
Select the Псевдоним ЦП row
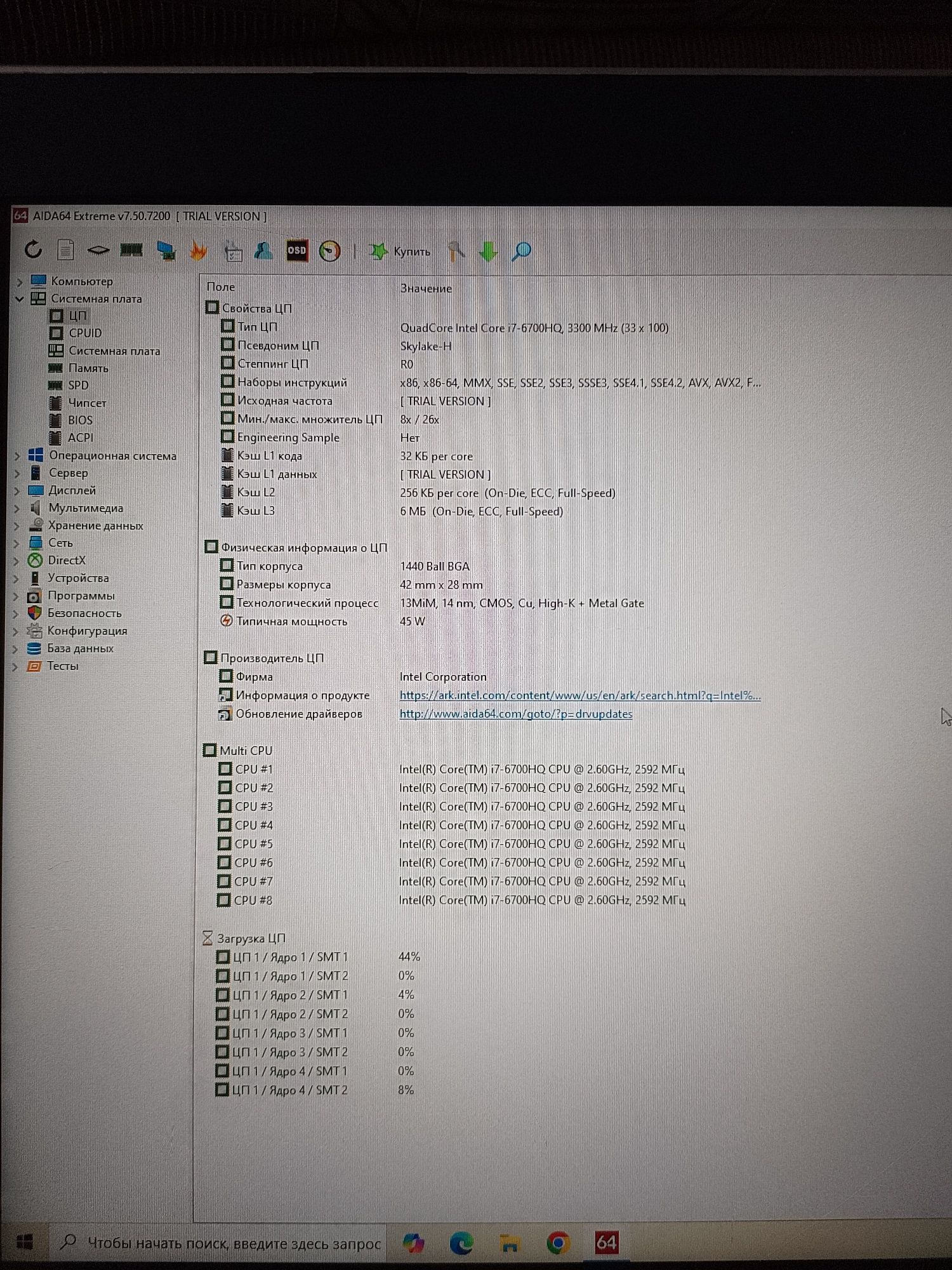pyautogui.click(x=336, y=345)
